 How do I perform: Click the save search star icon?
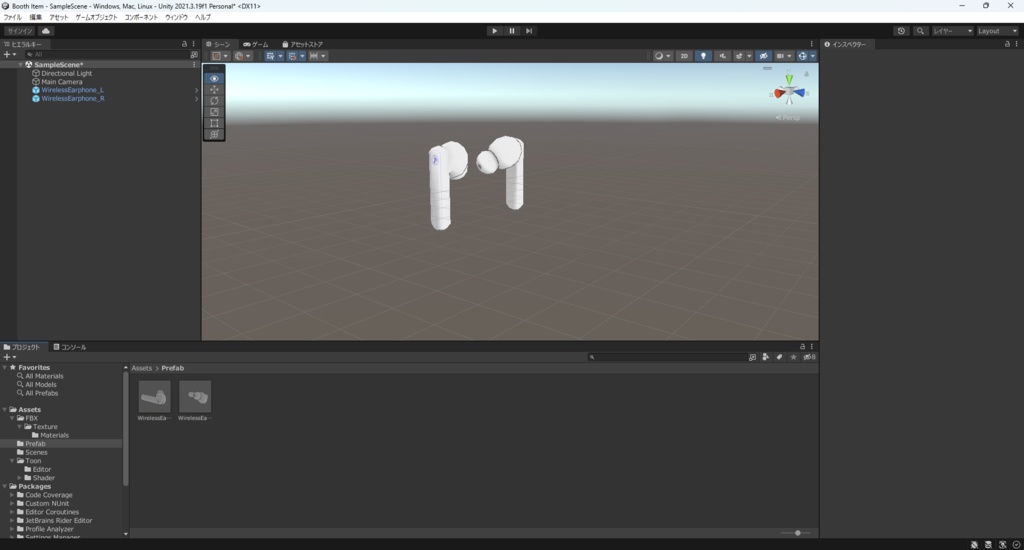click(x=793, y=357)
